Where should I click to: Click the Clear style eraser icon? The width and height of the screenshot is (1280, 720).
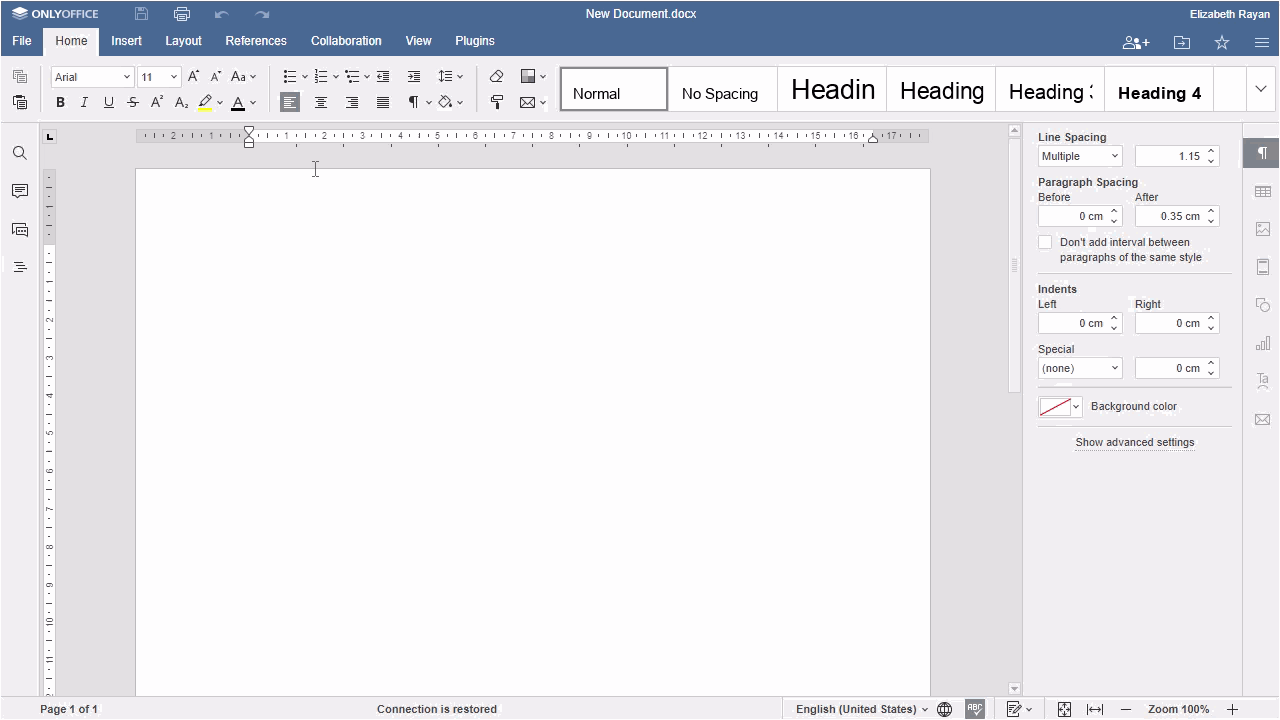click(x=496, y=76)
